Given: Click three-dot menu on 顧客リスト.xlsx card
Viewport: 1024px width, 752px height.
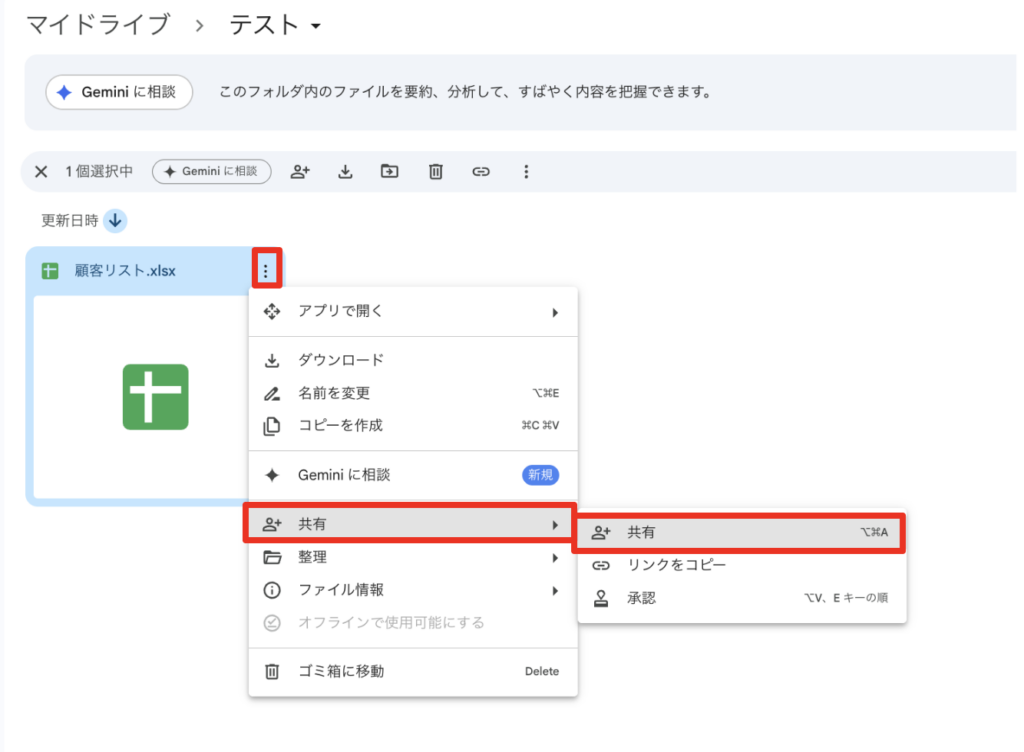Looking at the screenshot, I should pyautogui.click(x=266, y=271).
